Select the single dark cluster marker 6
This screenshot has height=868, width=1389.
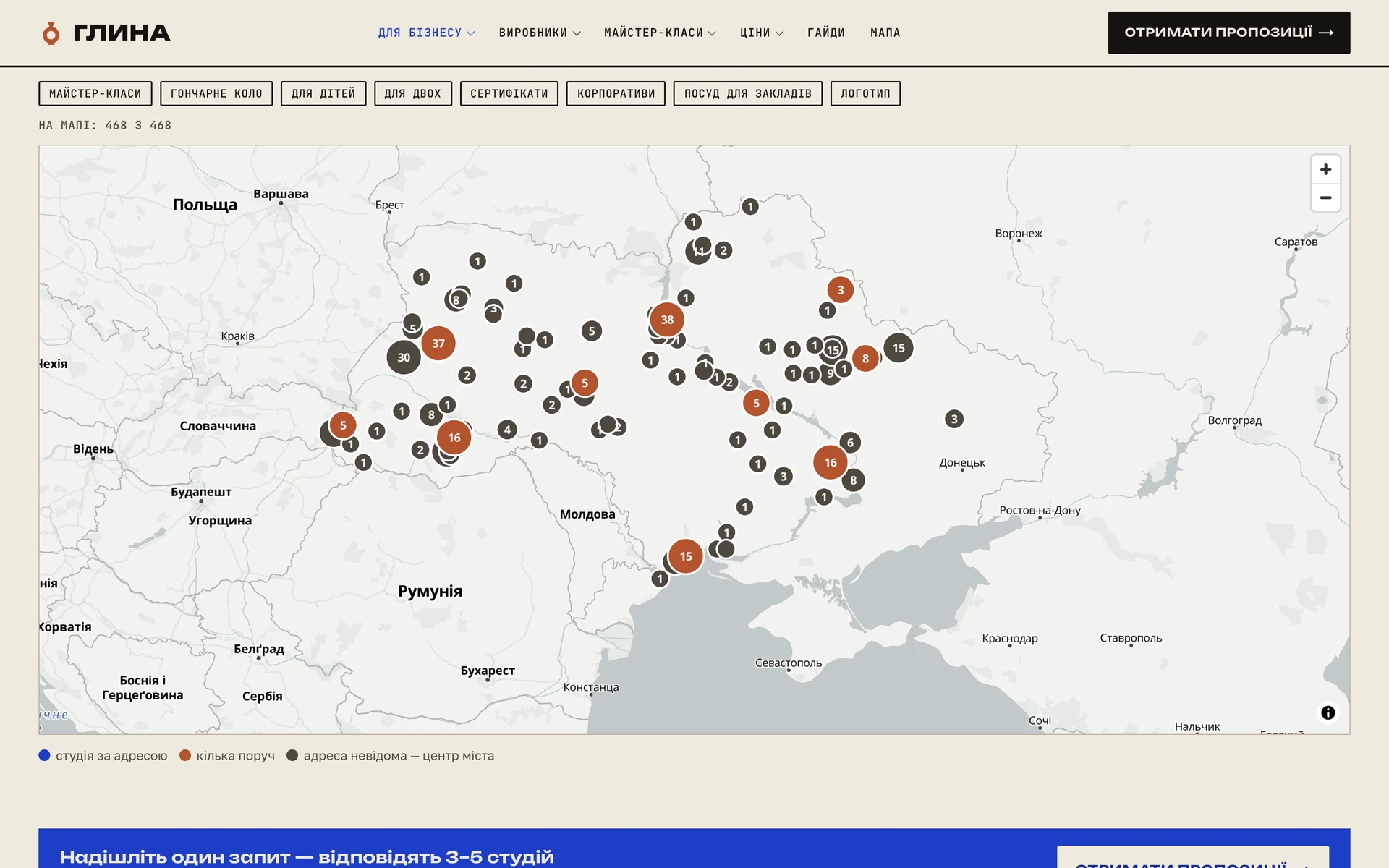click(850, 443)
